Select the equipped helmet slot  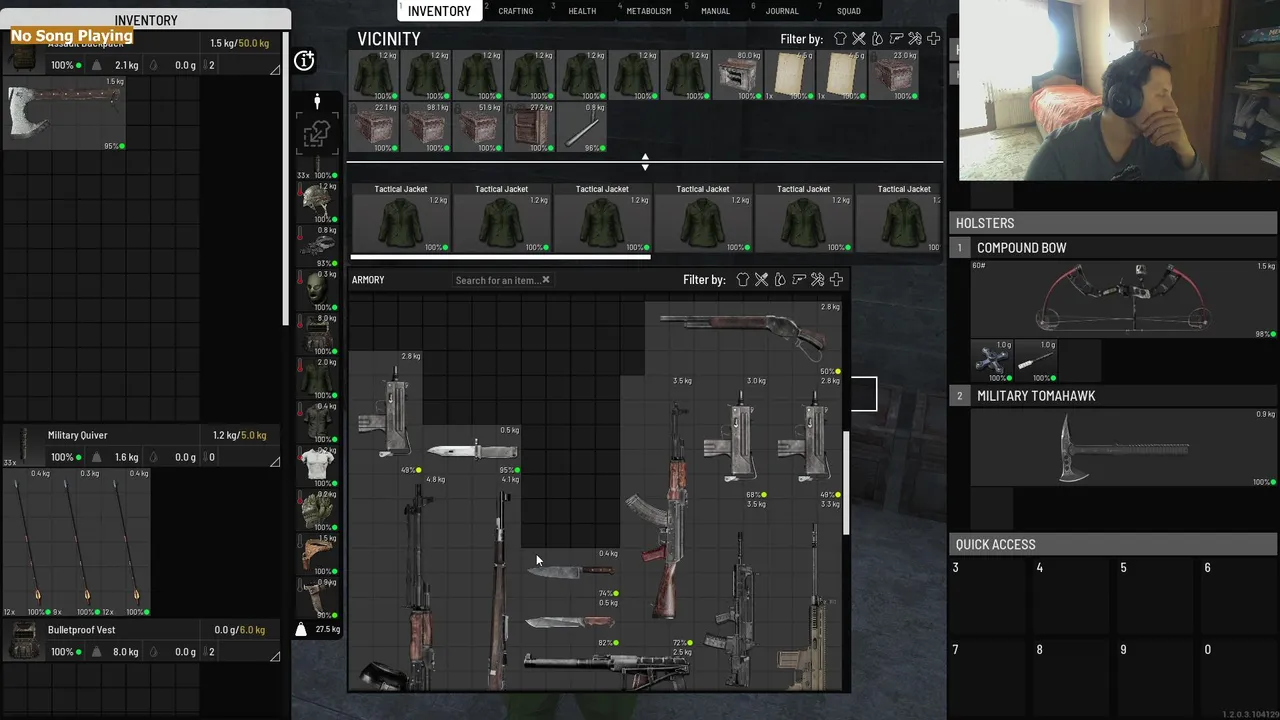pos(318,201)
